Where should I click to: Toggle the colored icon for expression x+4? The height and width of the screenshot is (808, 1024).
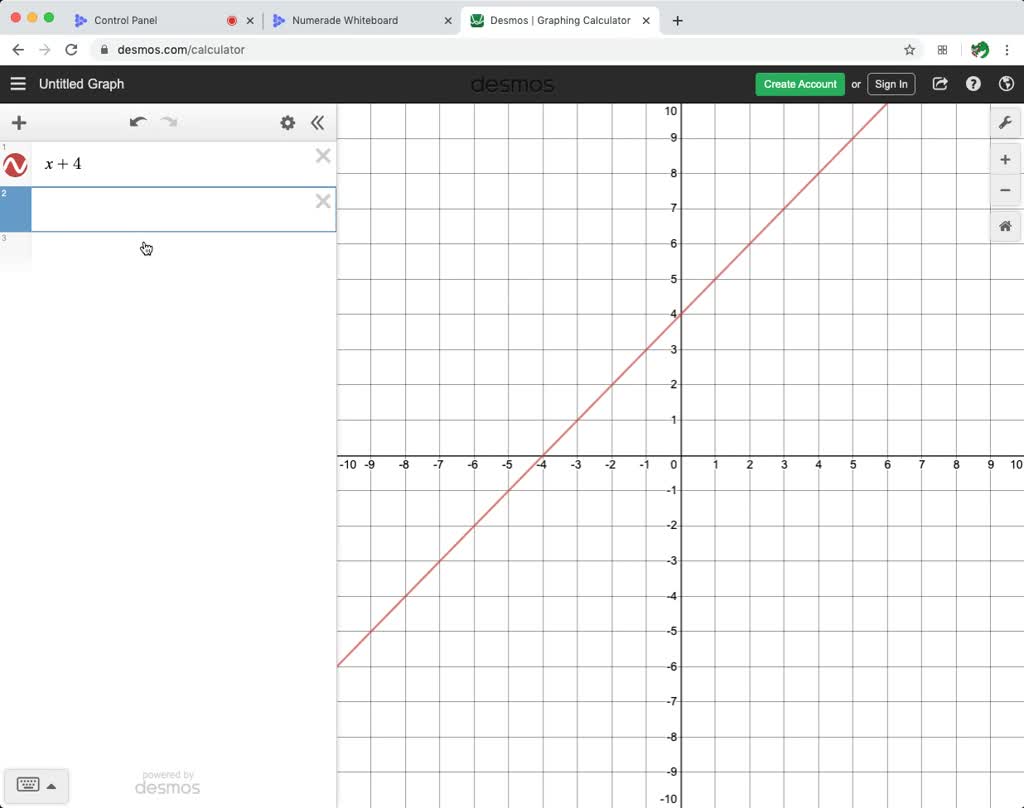pyautogui.click(x=14, y=164)
